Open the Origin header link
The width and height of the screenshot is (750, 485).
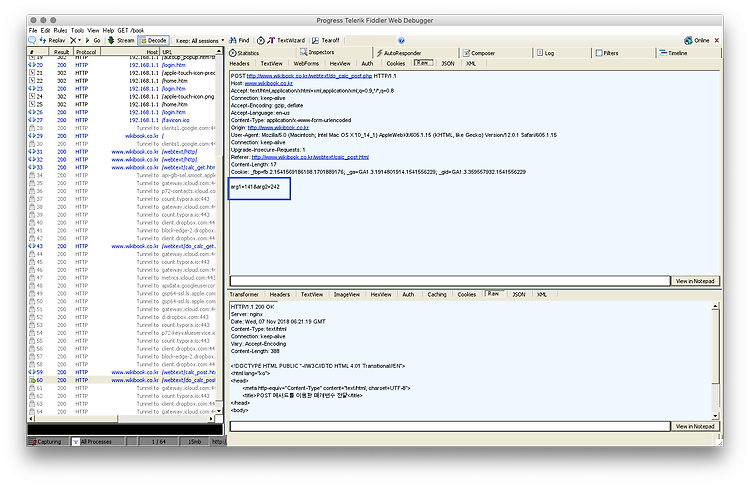point(278,128)
